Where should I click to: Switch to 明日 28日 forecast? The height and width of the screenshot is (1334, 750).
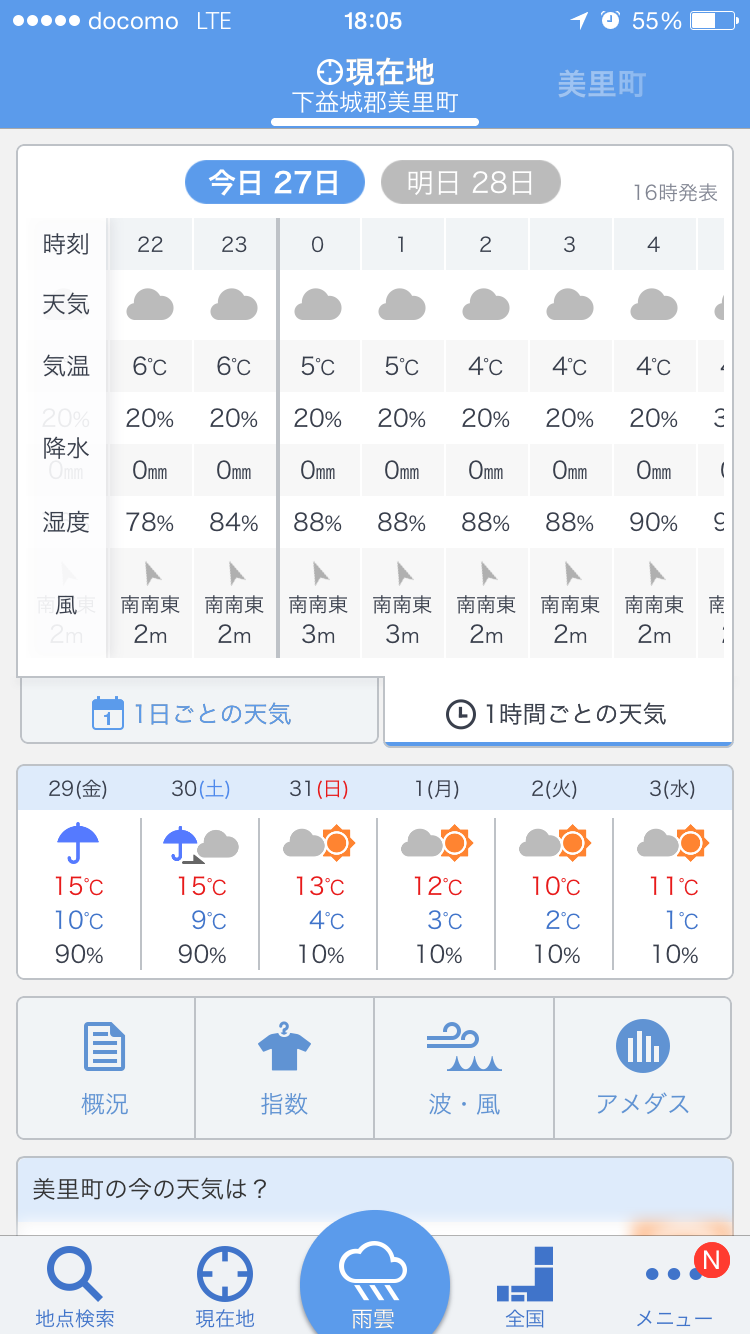click(x=470, y=182)
